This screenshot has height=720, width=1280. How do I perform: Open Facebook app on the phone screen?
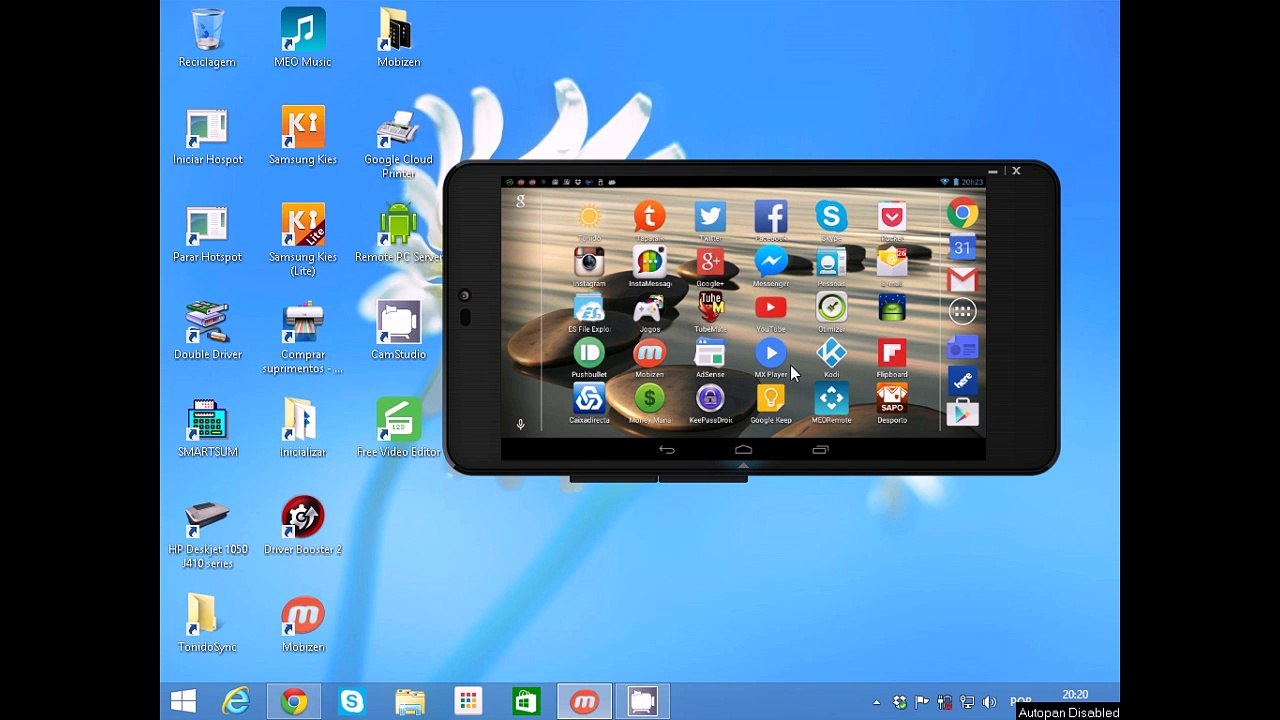click(x=770, y=216)
